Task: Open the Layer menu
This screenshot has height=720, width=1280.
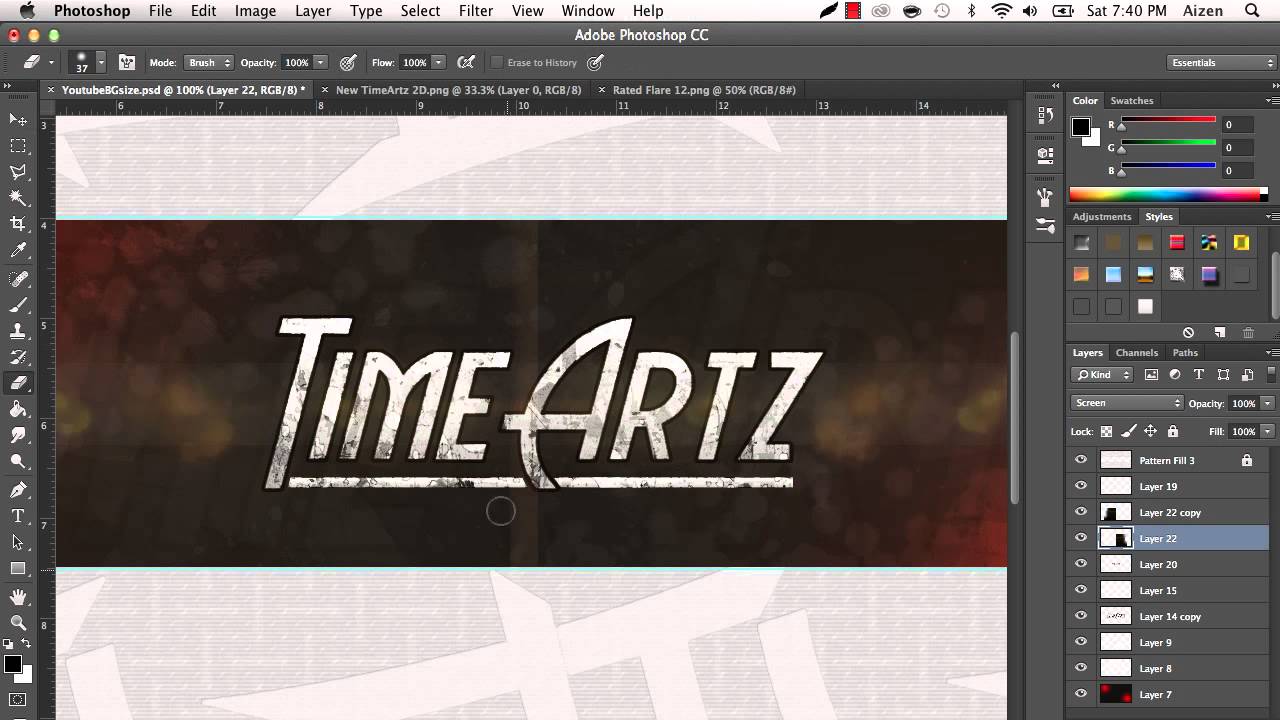Action: click(x=312, y=11)
